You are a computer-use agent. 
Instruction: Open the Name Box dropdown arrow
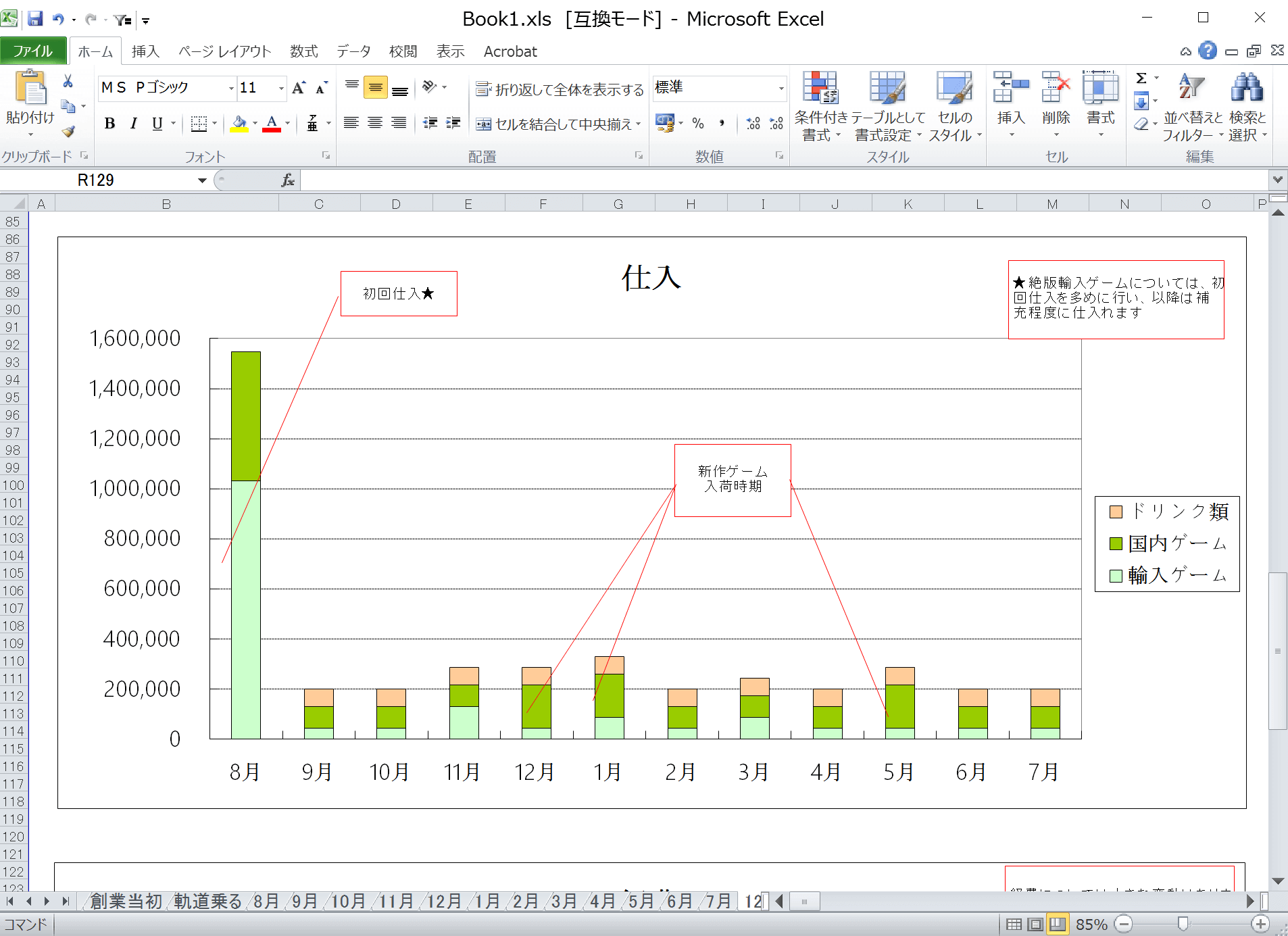coord(201,180)
